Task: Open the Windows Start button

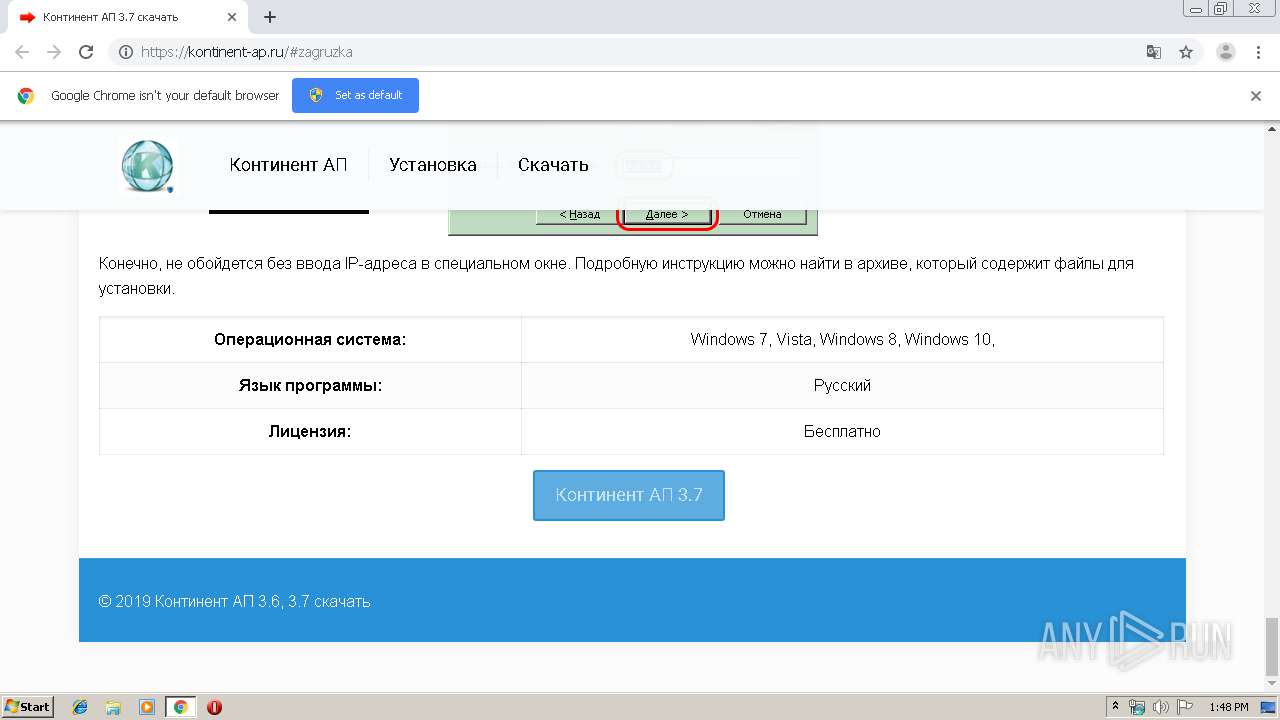Action: point(28,707)
